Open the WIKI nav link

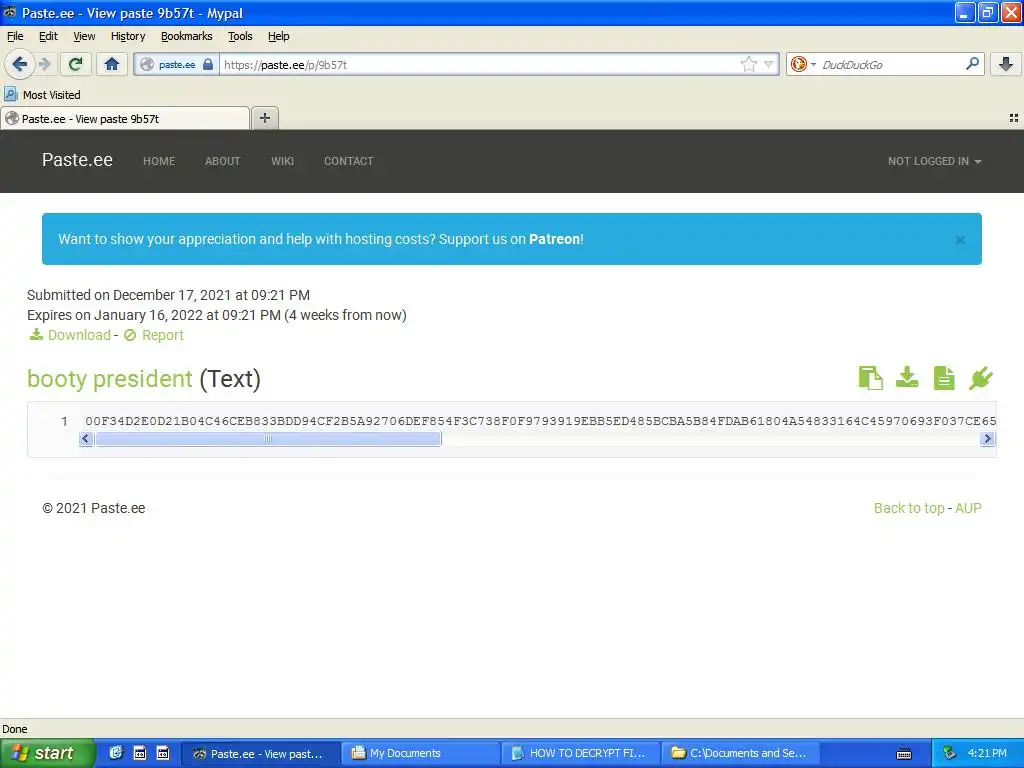282,161
